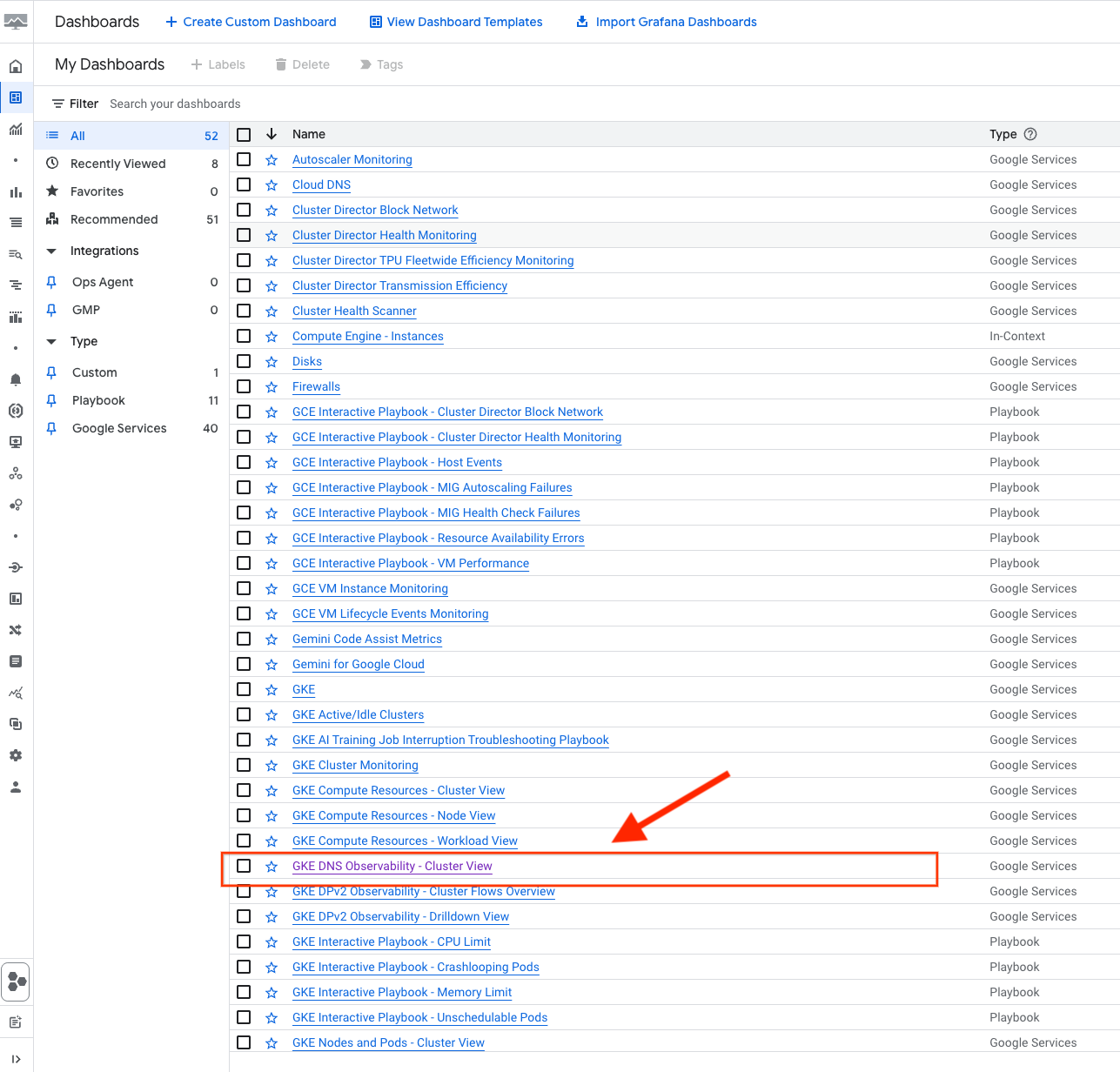Click In-Context type of Compute Engine row
The image size is (1120, 1072).
[1017, 336]
